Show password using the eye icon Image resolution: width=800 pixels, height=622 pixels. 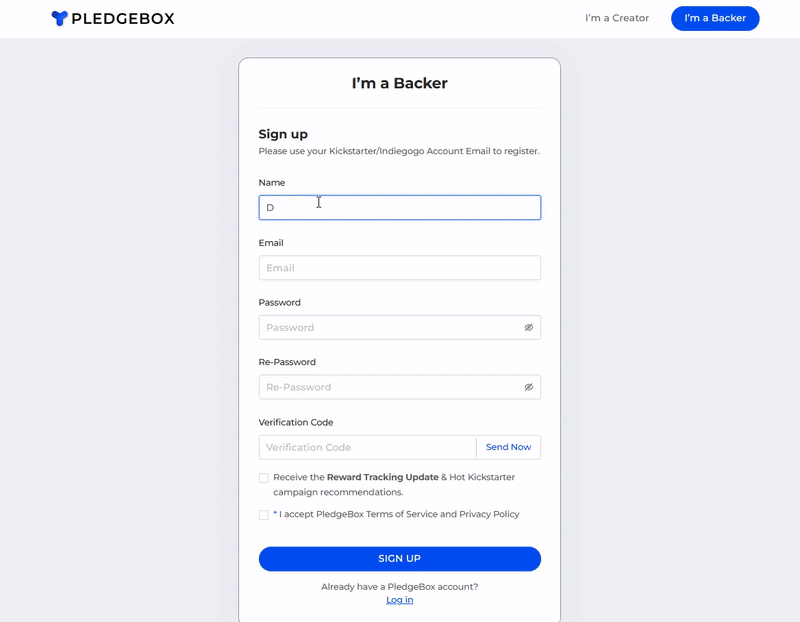529,327
